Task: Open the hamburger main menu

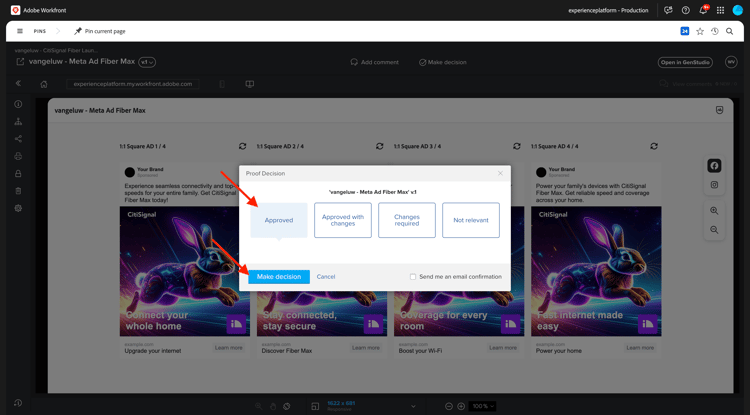Action: point(20,31)
